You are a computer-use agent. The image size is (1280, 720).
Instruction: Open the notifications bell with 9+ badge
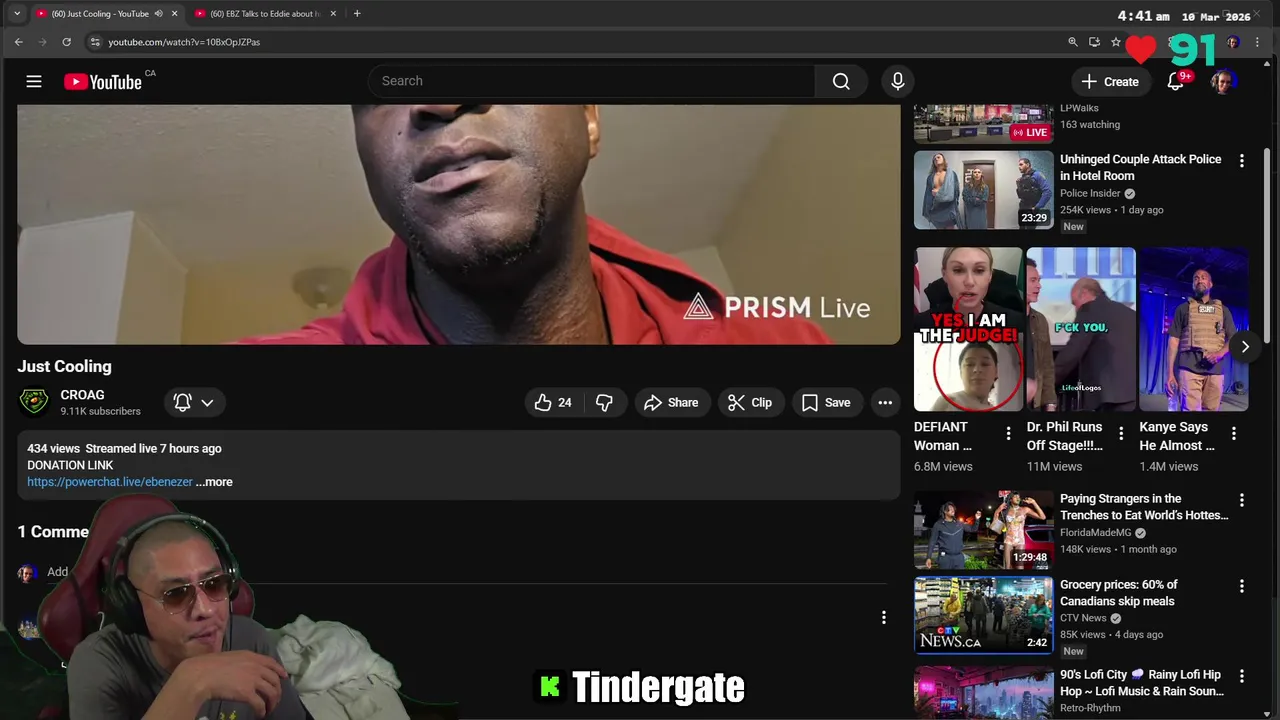(1176, 81)
